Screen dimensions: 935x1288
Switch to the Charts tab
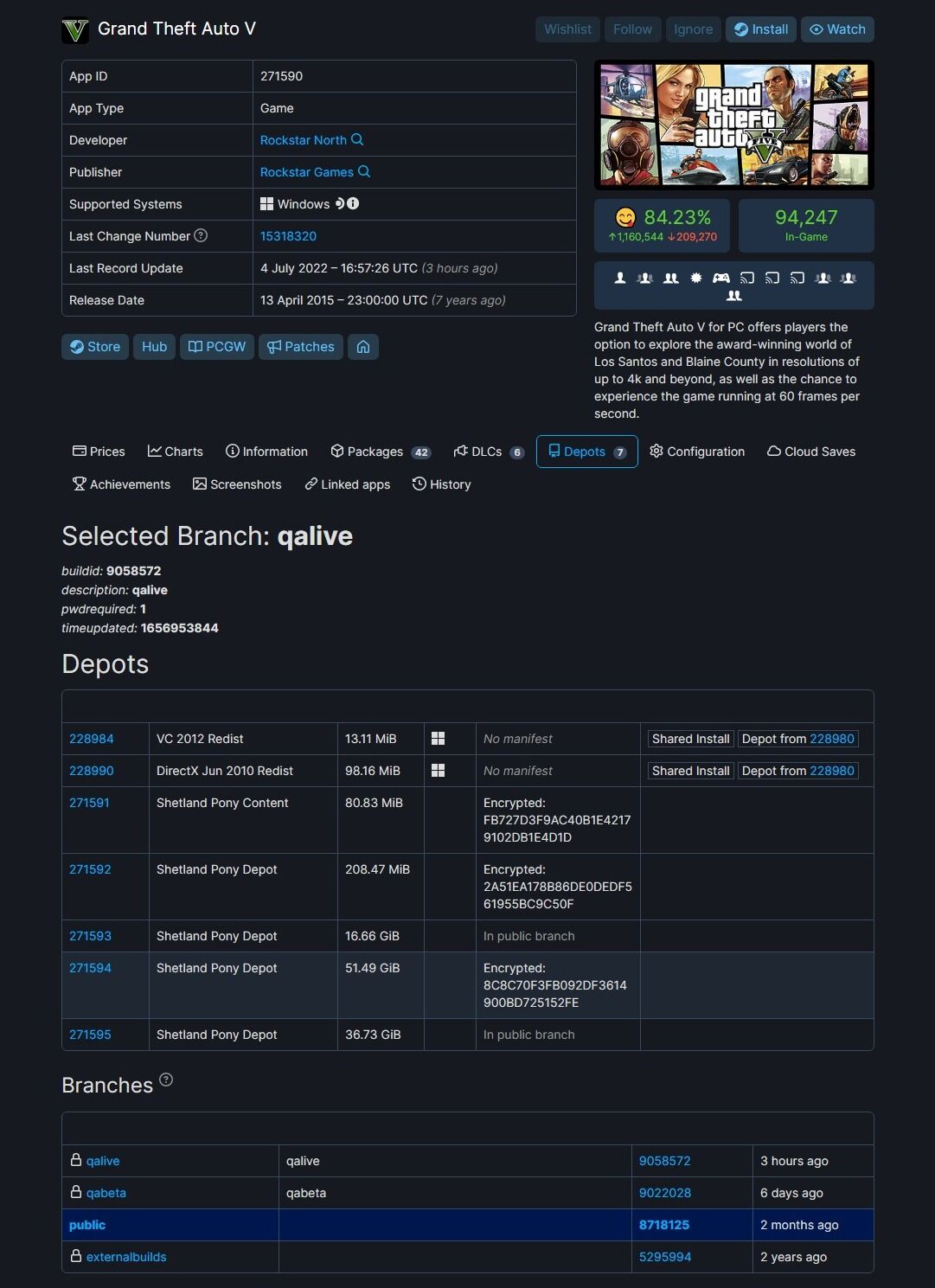tap(176, 452)
